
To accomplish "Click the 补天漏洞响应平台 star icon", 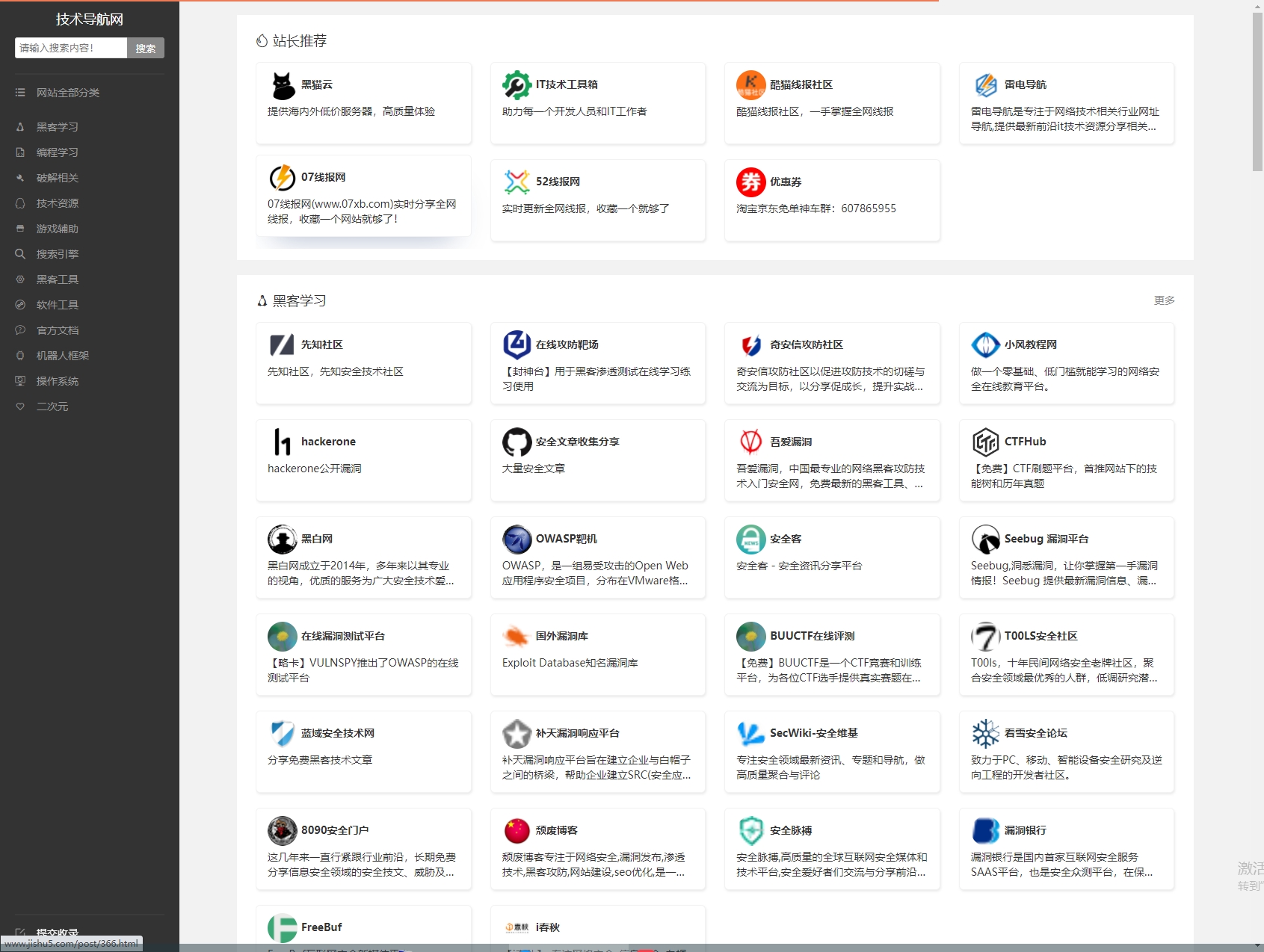I will 517,734.
